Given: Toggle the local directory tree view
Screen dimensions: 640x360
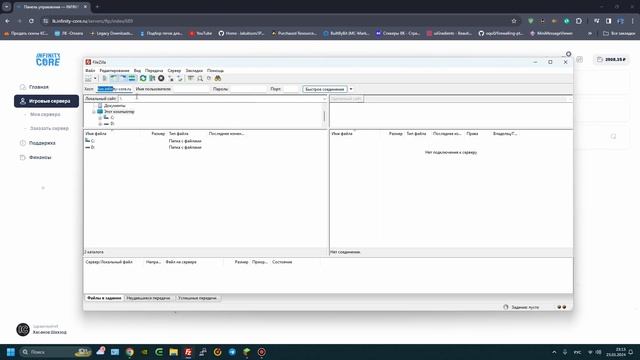Looking at the screenshot, I should (114, 78).
